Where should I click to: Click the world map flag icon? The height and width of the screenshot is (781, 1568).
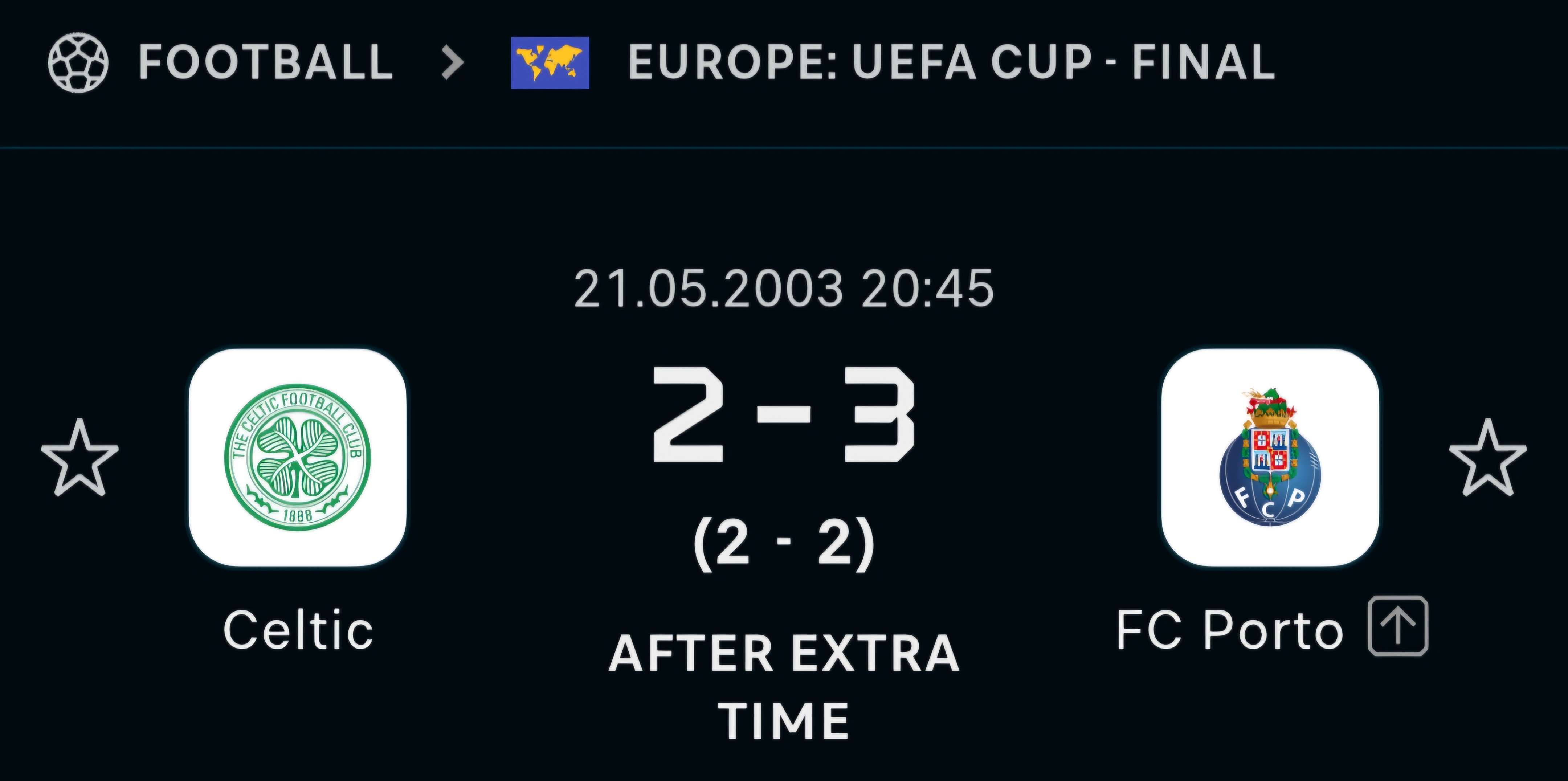tap(550, 63)
